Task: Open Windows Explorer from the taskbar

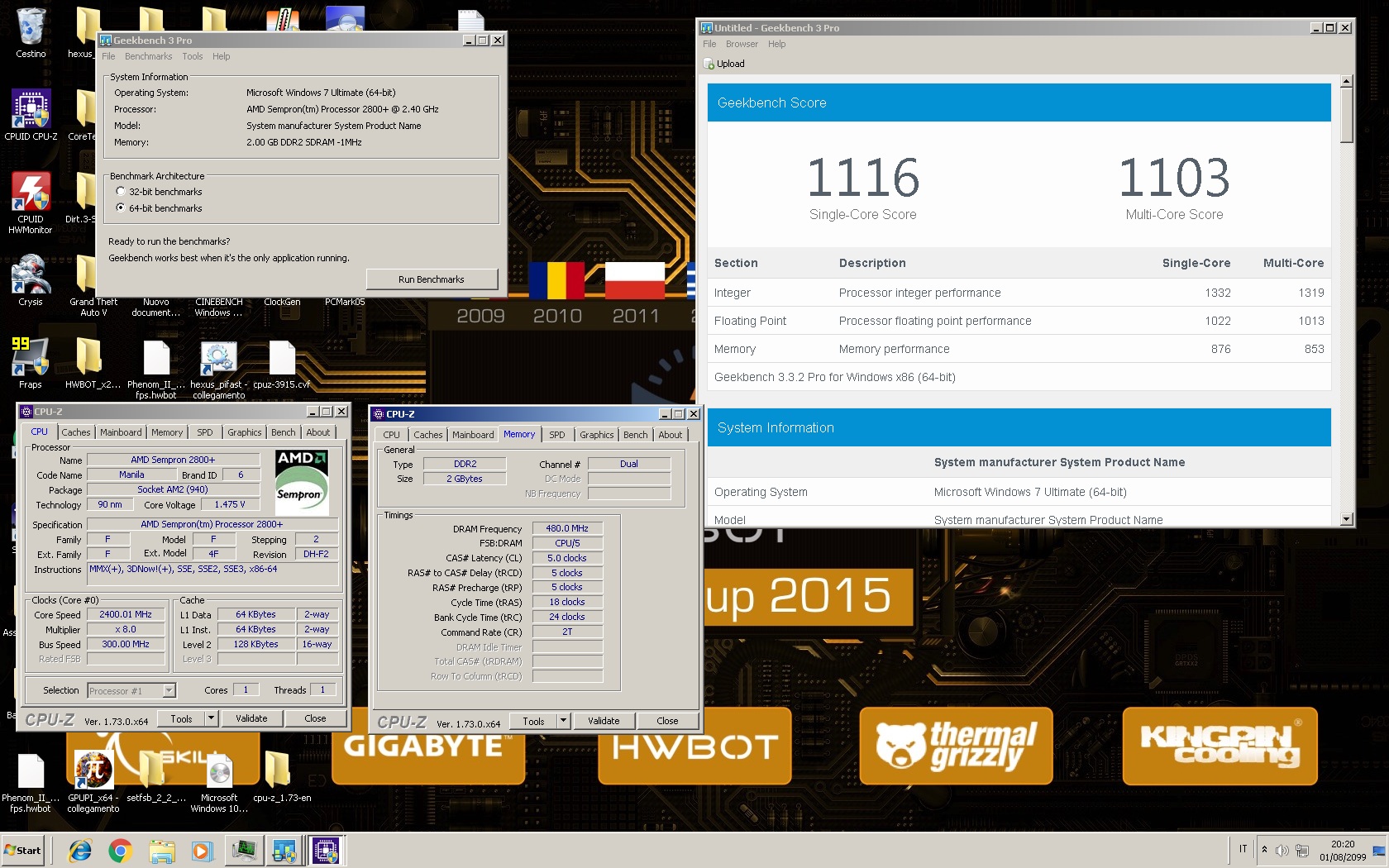Action: [162, 851]
